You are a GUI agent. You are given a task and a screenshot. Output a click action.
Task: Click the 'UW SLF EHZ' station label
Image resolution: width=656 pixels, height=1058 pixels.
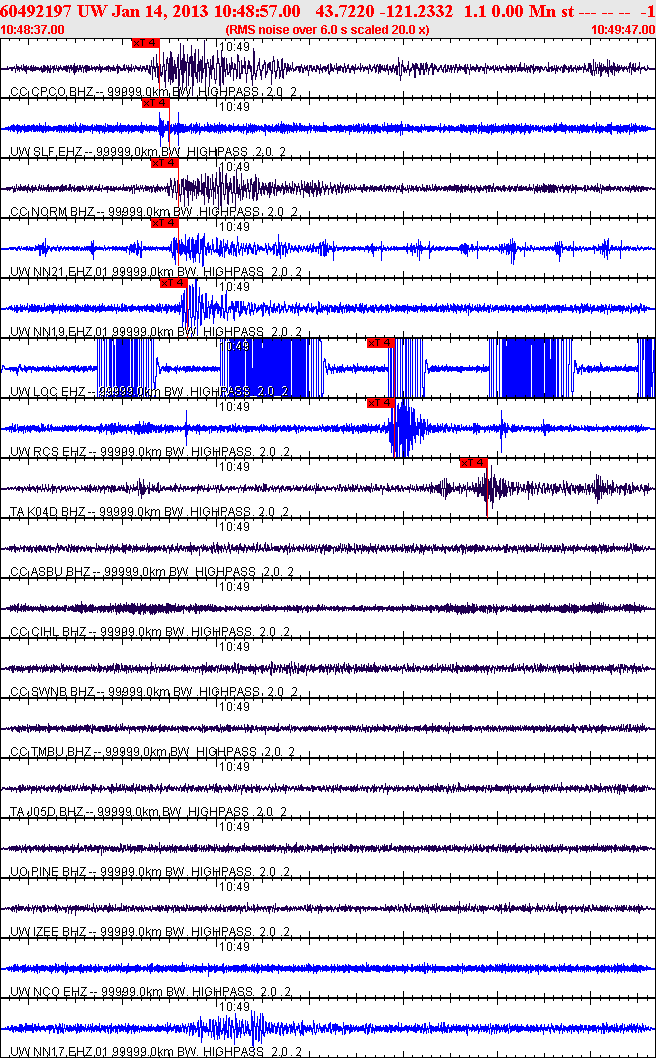pos(49,152)
